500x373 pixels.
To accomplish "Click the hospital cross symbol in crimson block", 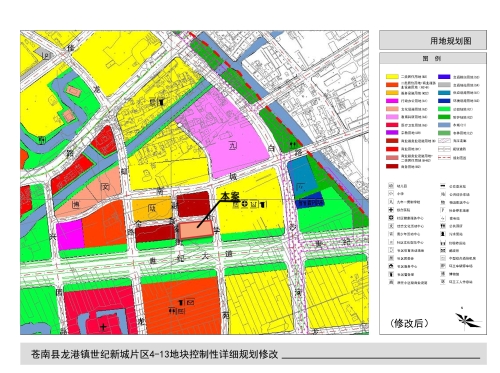I will coord(104,327).
